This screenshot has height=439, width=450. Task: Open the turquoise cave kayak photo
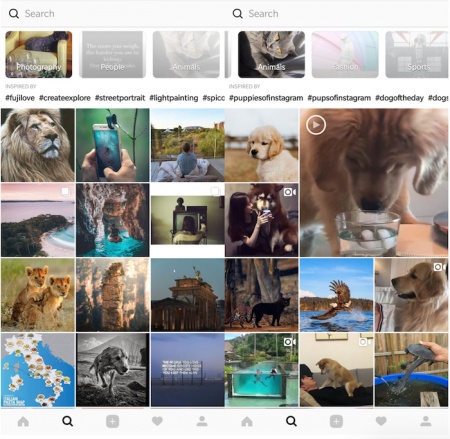tap(113, 220)
